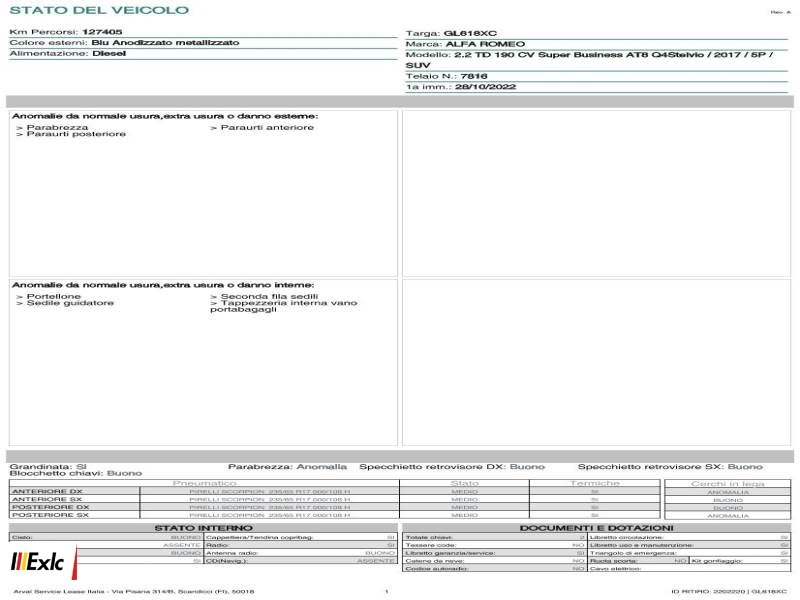Click the Portellone interior anomaly entry
The image size is (800, 600).
48,296
